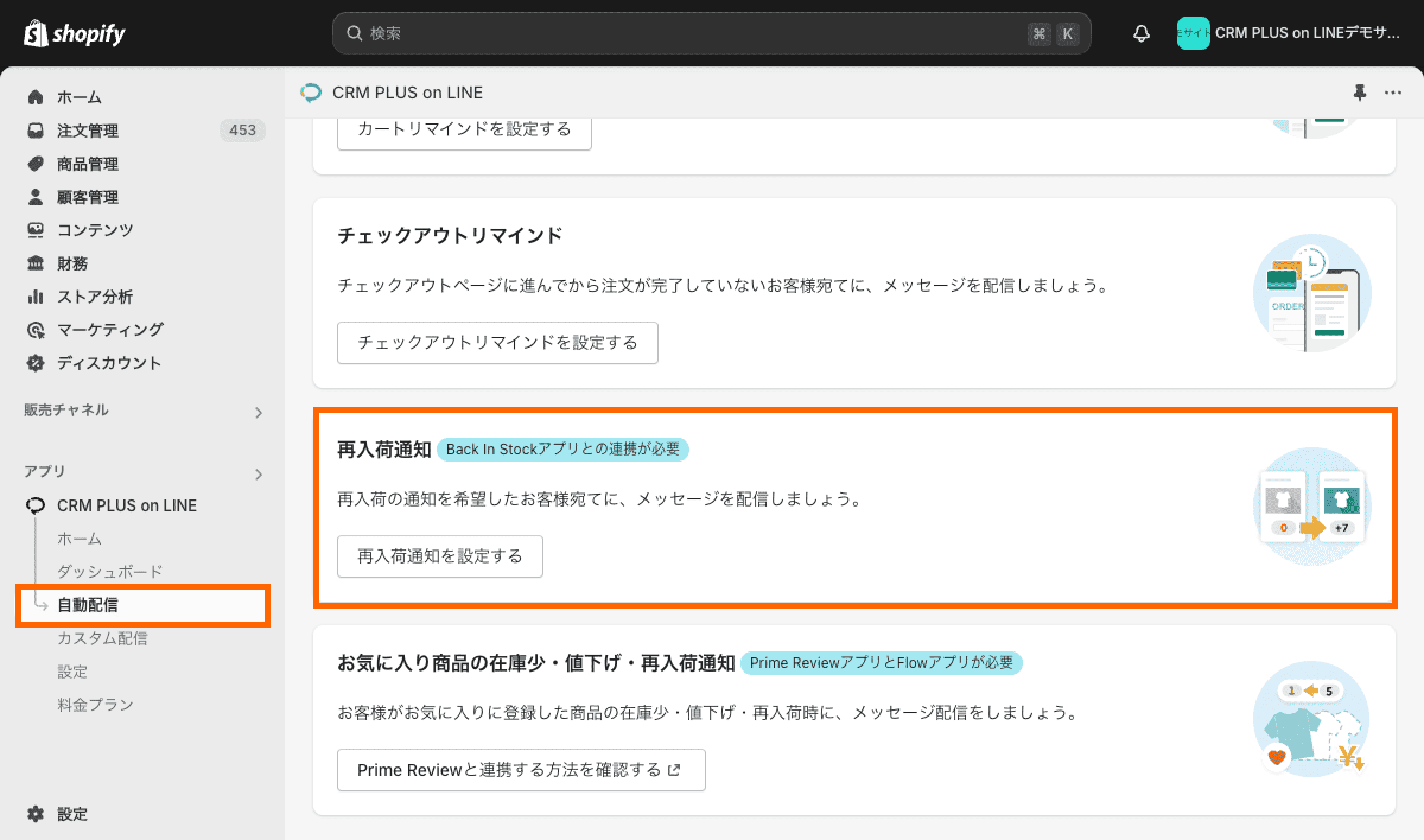Image resolution: width=1424 pixels, height=840 pixels.
Task: Click the 注文管理 inbox icon
Action: pyautogui.click(x=36, y=130)
